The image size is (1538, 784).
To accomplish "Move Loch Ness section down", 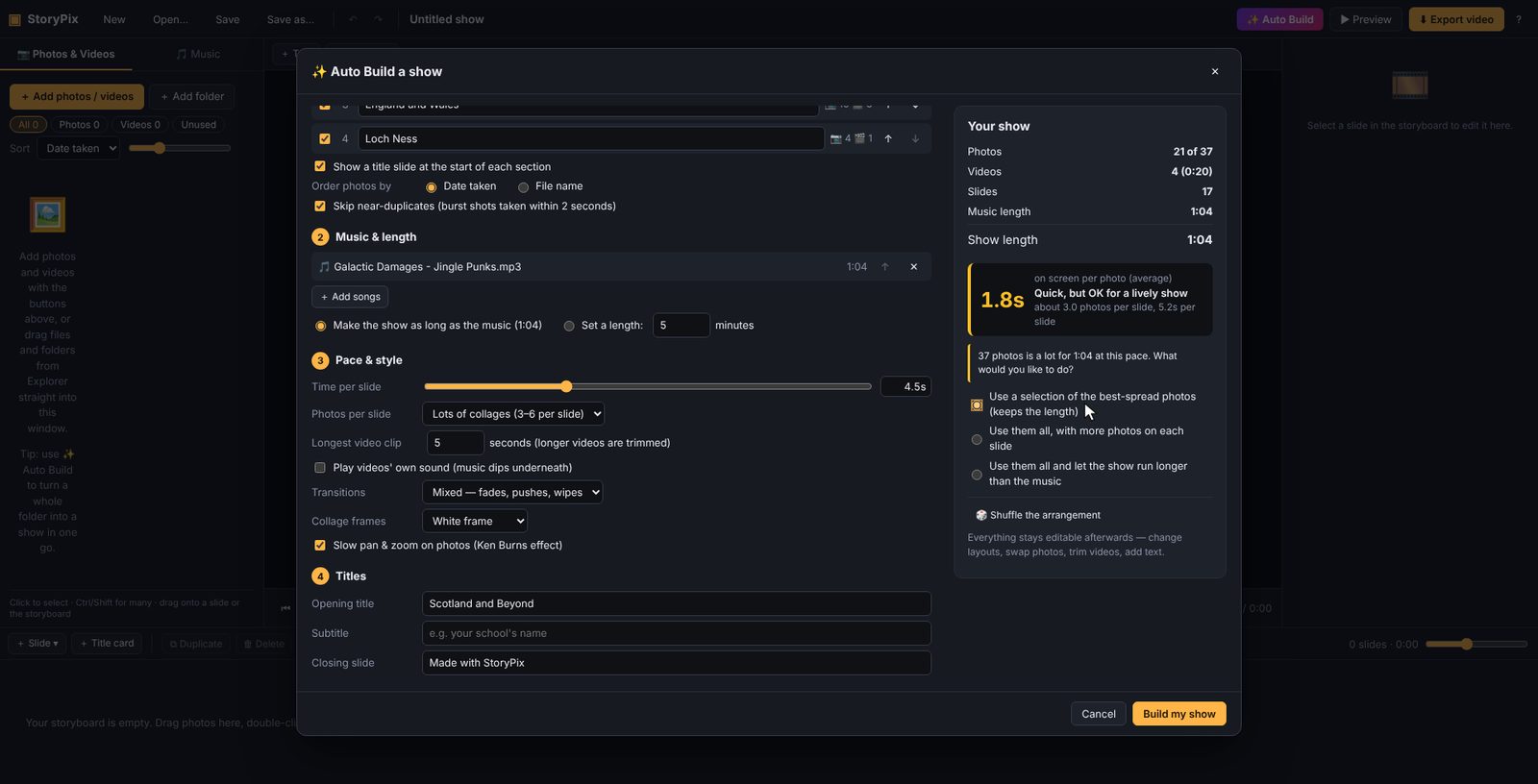I will [x=915, y=138].
